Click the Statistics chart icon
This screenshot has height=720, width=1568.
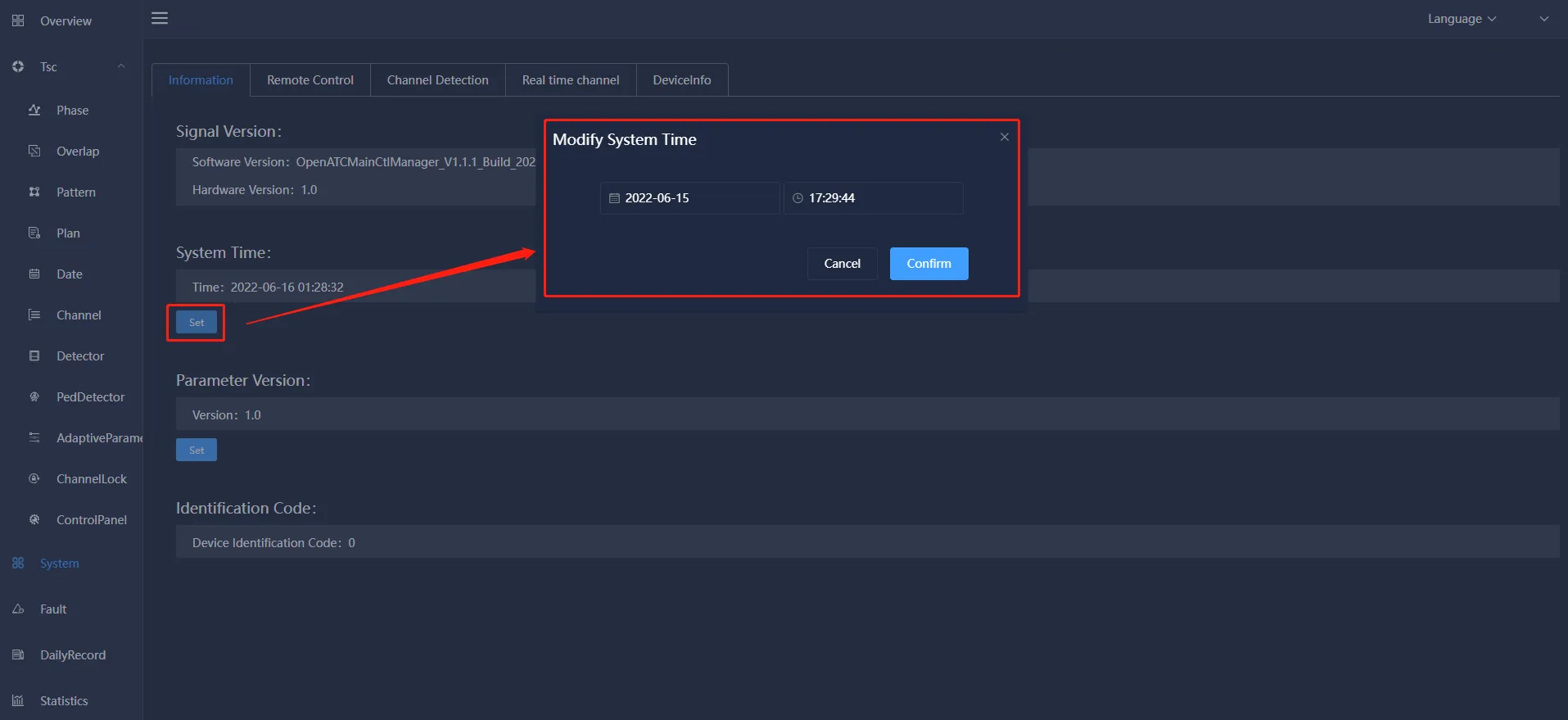click(18, 700)
